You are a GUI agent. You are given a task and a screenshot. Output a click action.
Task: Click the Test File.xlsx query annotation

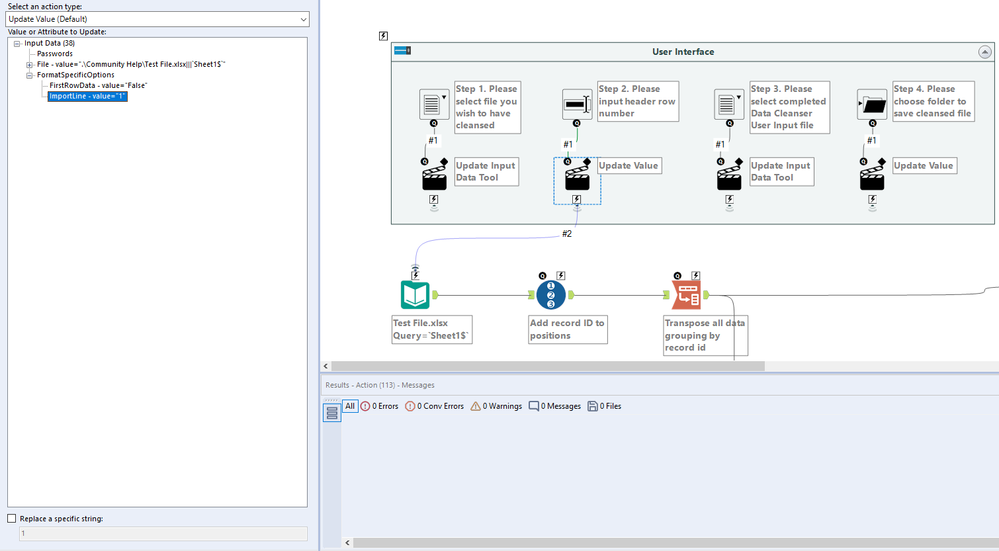click(x=432, y=329)
